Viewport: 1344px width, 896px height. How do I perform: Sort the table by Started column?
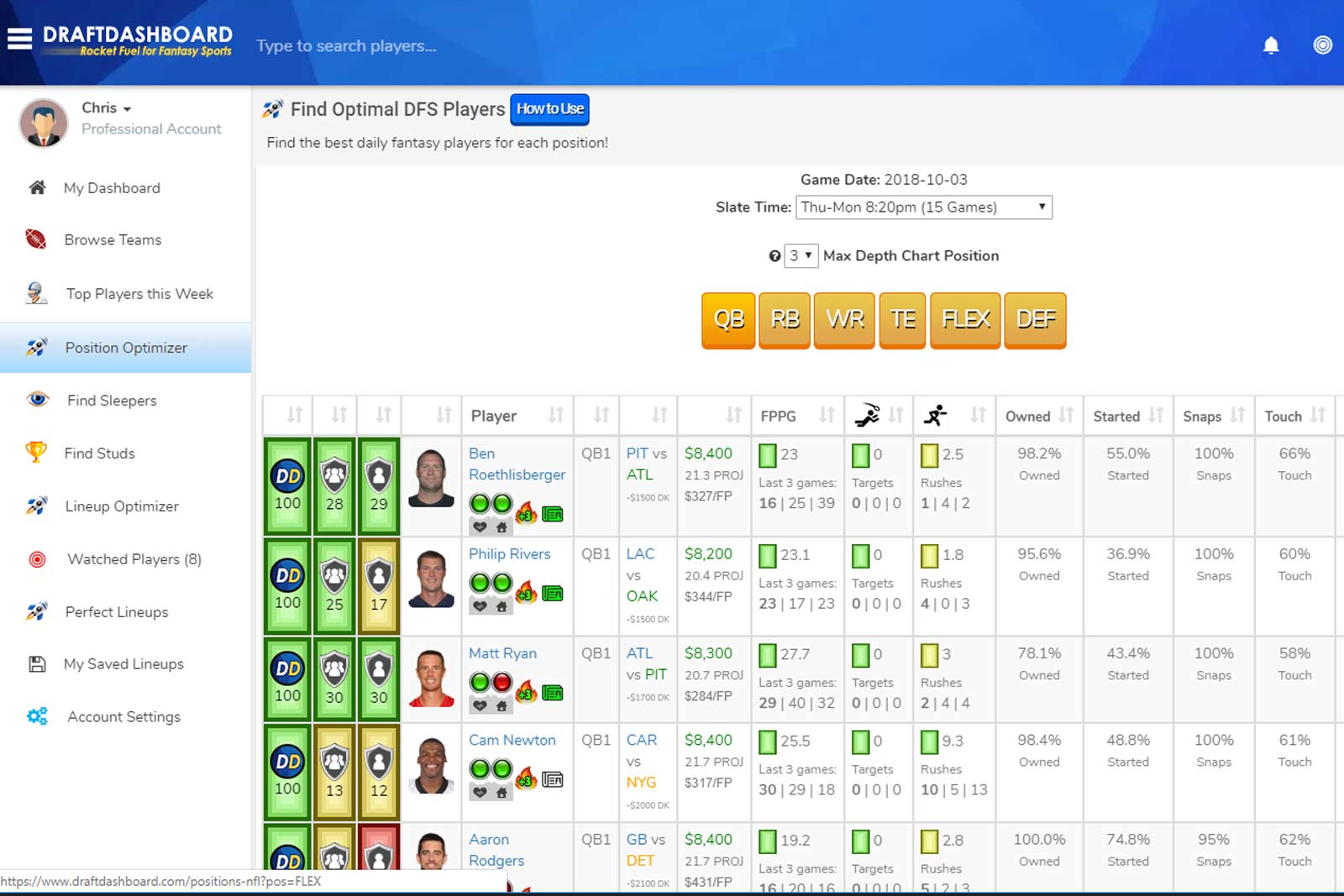[1127, 416]
